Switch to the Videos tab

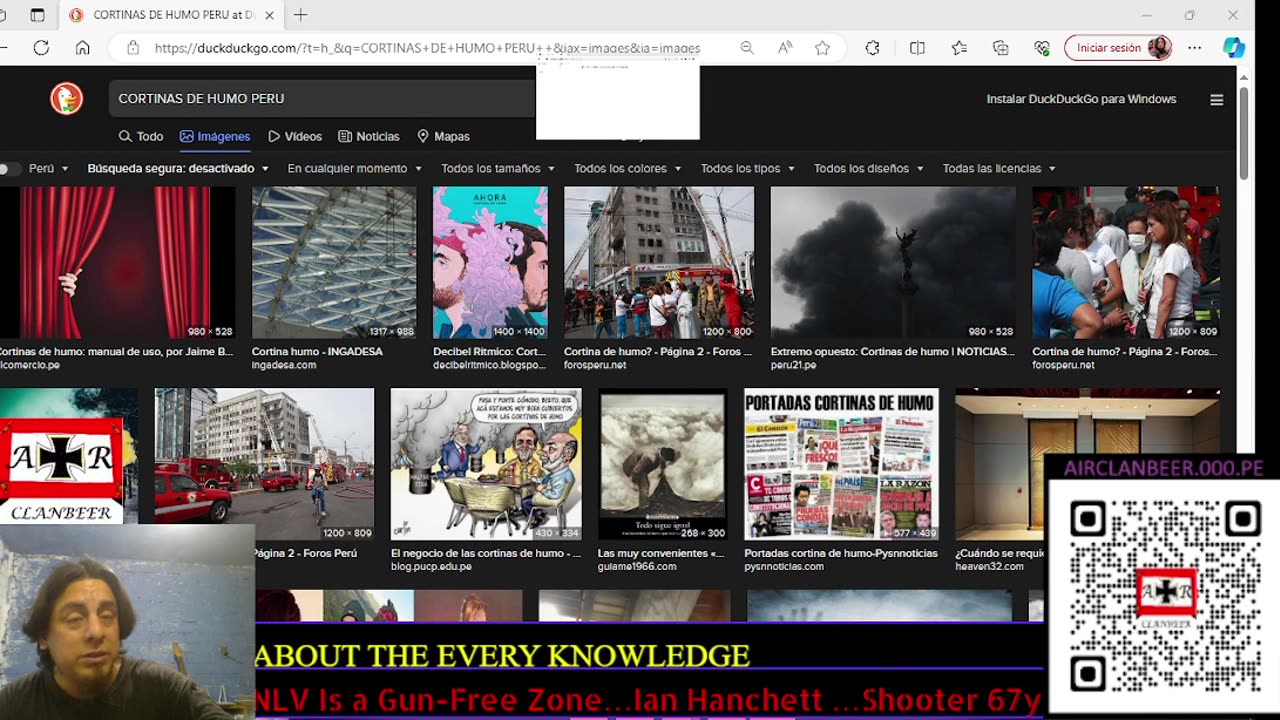[x=295, y=136]
